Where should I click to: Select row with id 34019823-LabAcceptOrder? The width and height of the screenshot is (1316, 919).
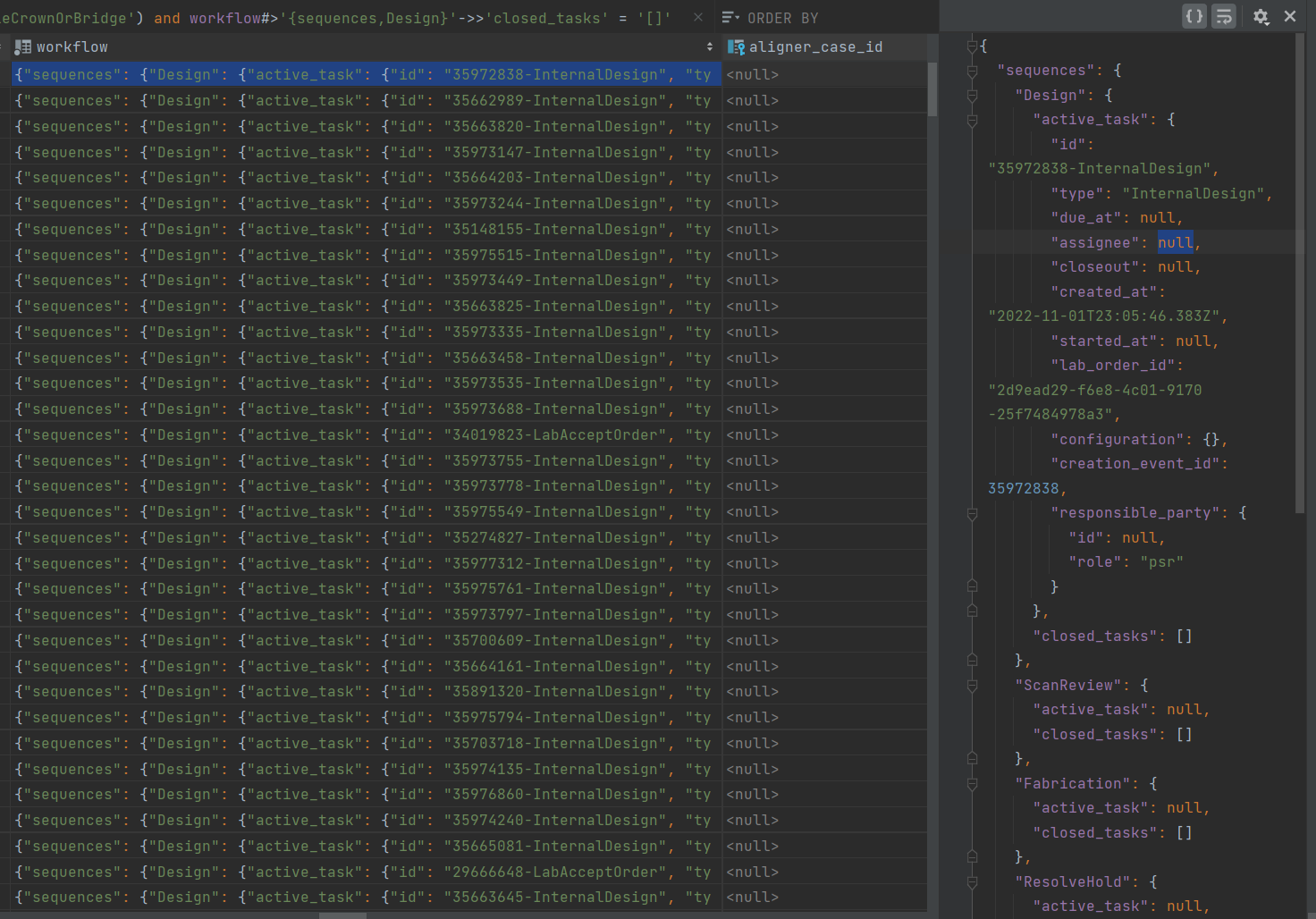point(367,435)
